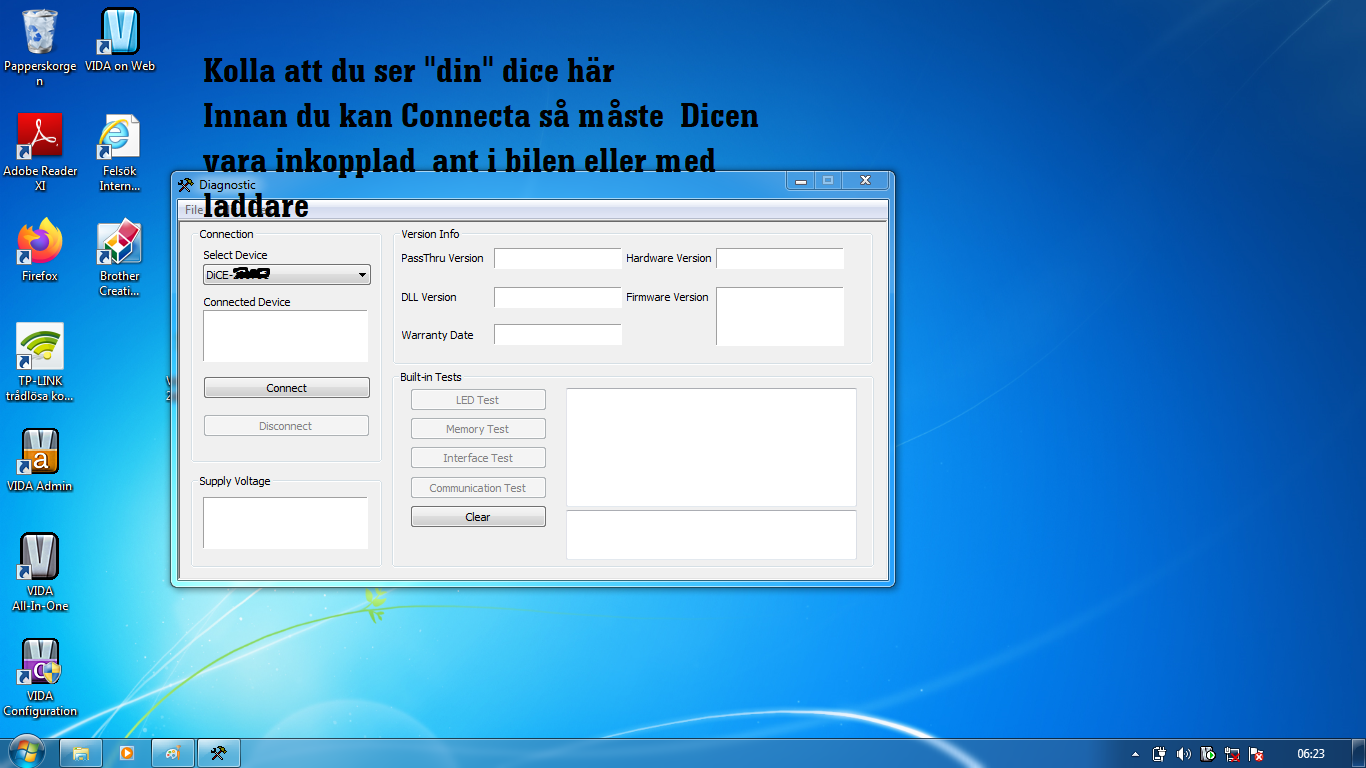Click the LED Test button
This screenshot has width=1366, height=768.
pos(478,400)
